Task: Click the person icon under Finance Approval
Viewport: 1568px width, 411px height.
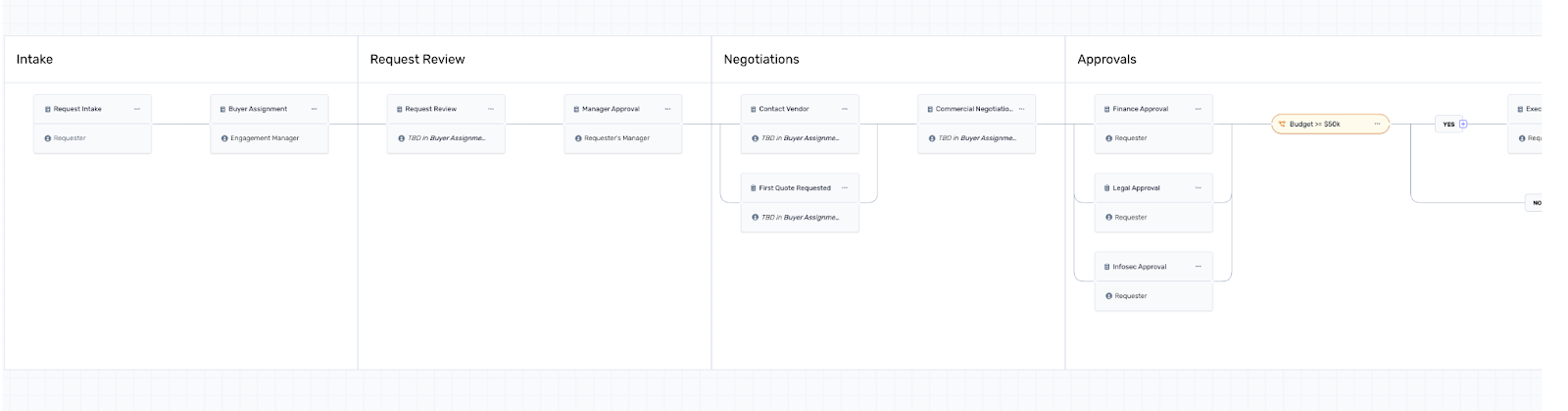Action: pos(1108,138)
